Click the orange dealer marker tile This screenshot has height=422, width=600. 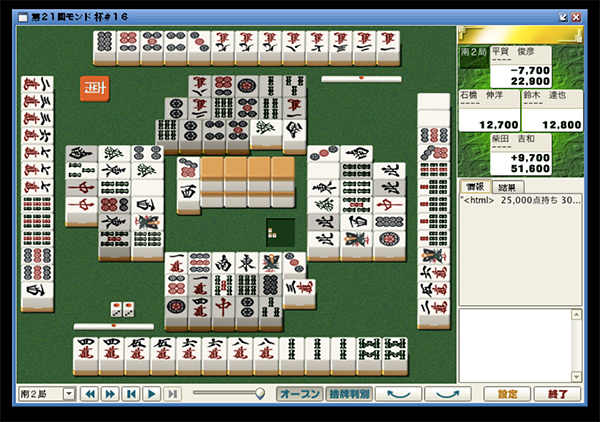(95, 89)
